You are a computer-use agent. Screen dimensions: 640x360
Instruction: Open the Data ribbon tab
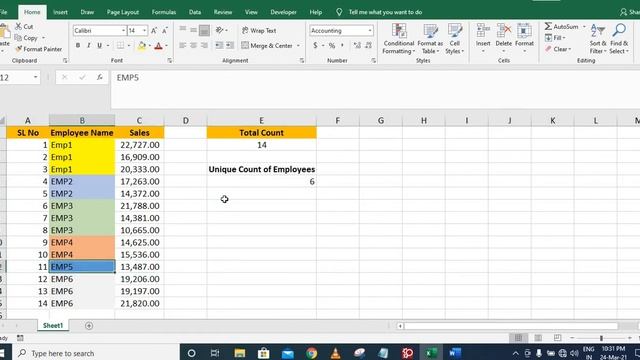(x=195, y=12)
